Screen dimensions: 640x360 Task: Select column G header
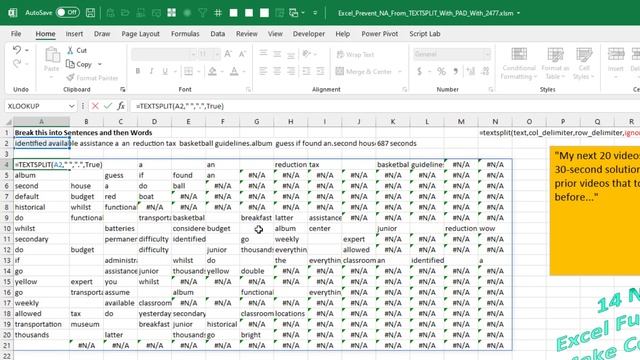(256, 122)
